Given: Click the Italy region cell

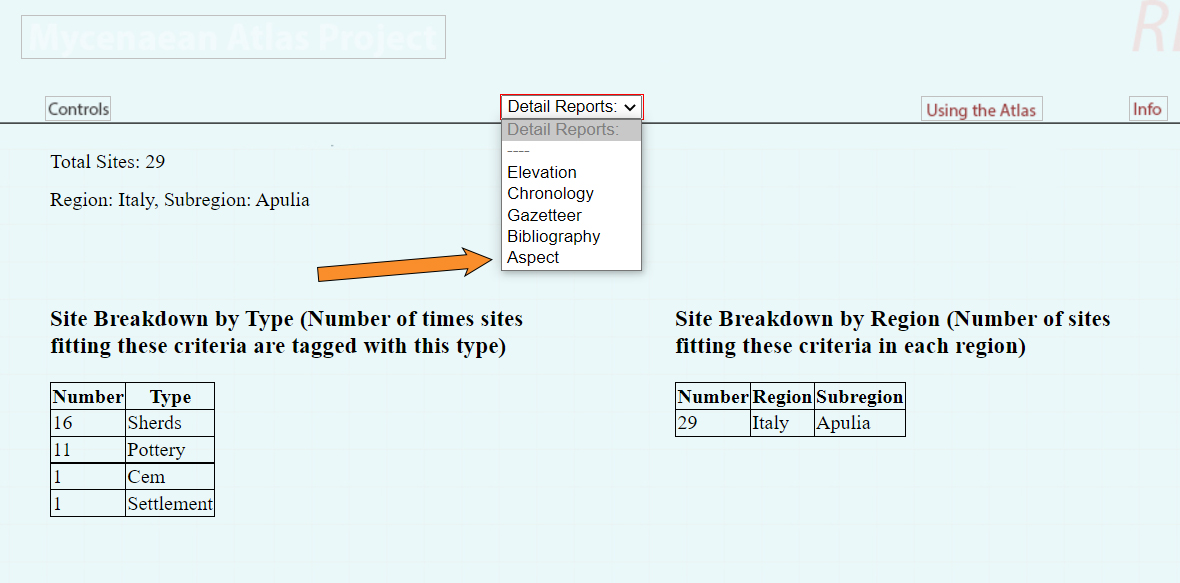Looking at the screenshot, I should click(782, 423).
